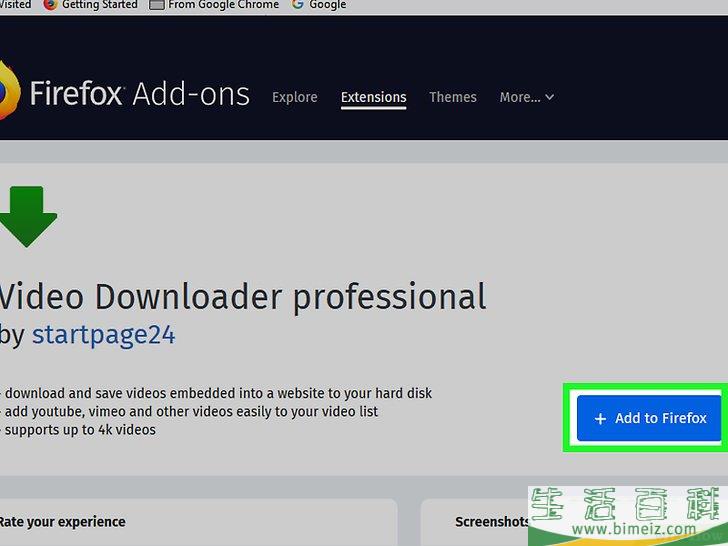
Task: Go to the Firefox Add-ons home title
Action: [139, 93]
